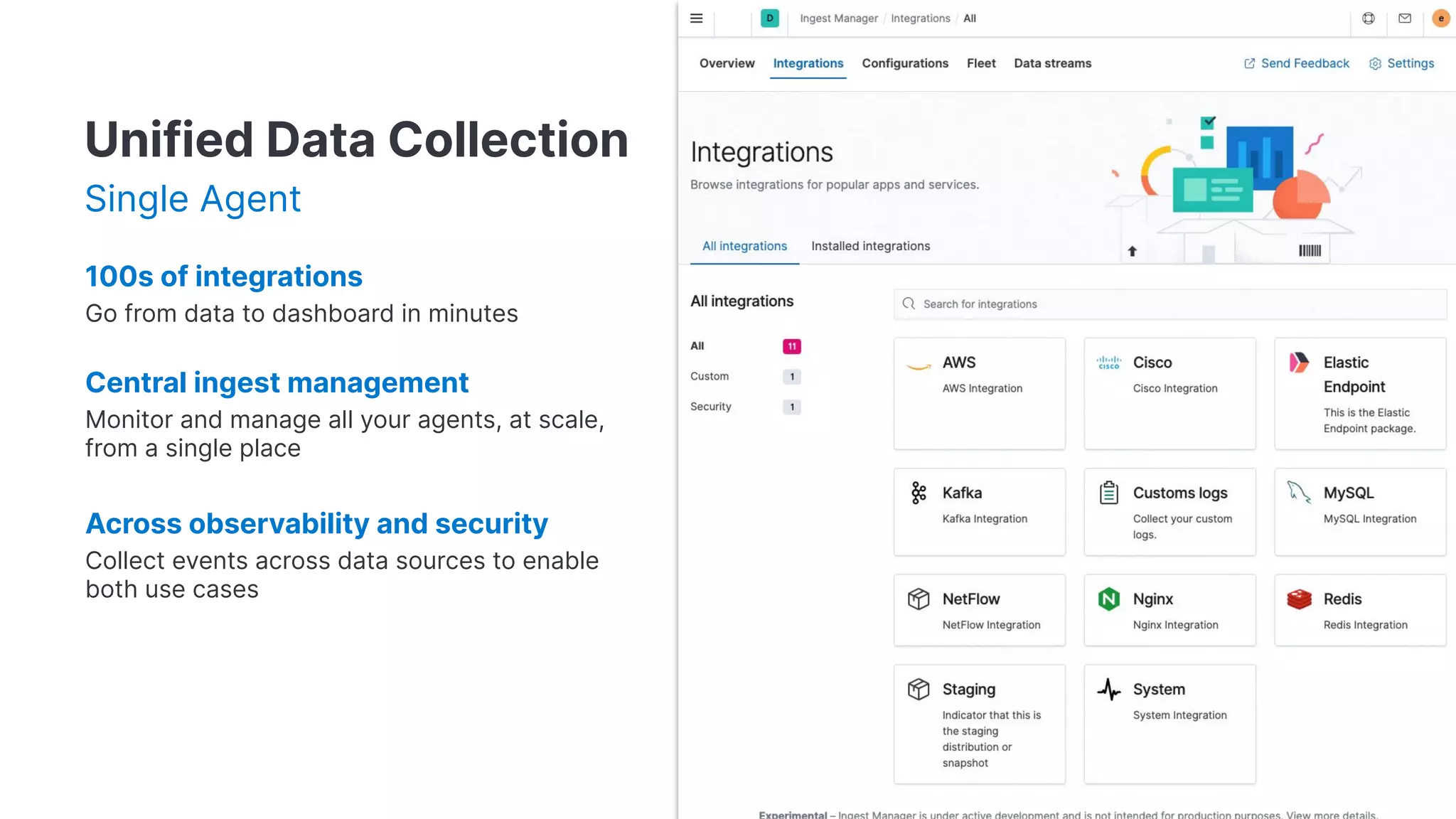
Task: Click Integrations breadcrumb link
Action: click(920, 18)
